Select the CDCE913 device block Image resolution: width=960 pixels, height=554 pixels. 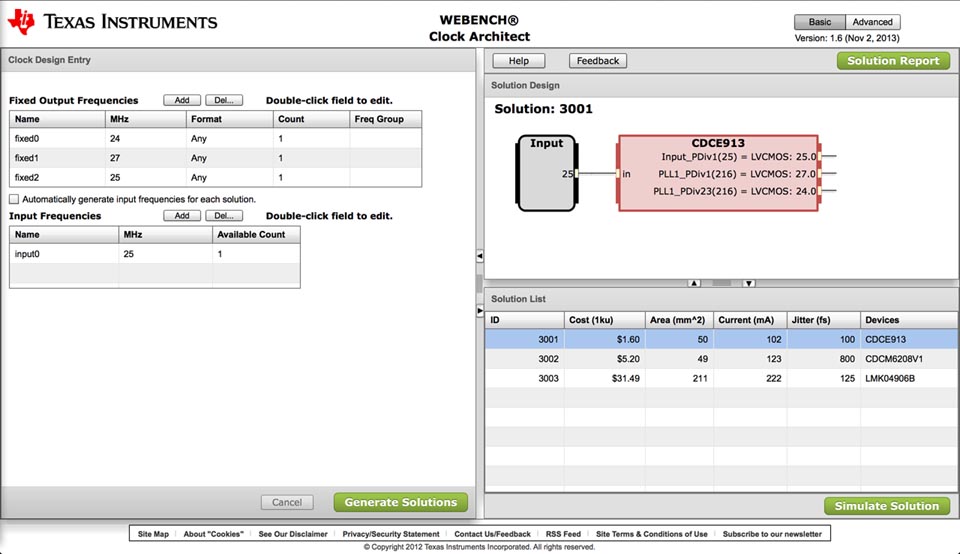(x=718, y=173)
